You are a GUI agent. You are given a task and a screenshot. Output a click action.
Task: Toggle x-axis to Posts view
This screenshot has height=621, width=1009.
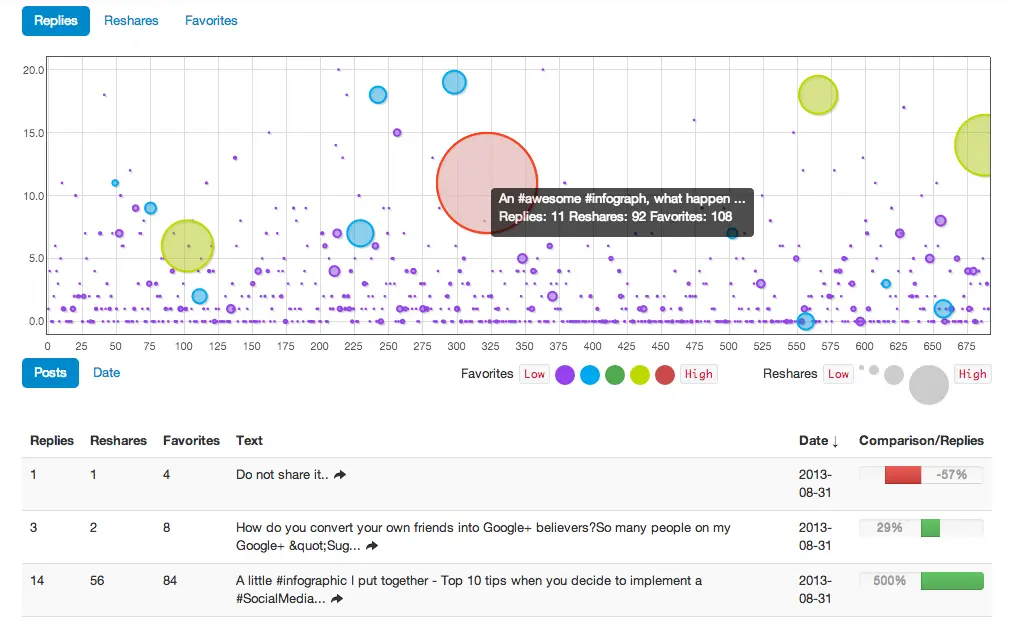click(x=50, y=373)
